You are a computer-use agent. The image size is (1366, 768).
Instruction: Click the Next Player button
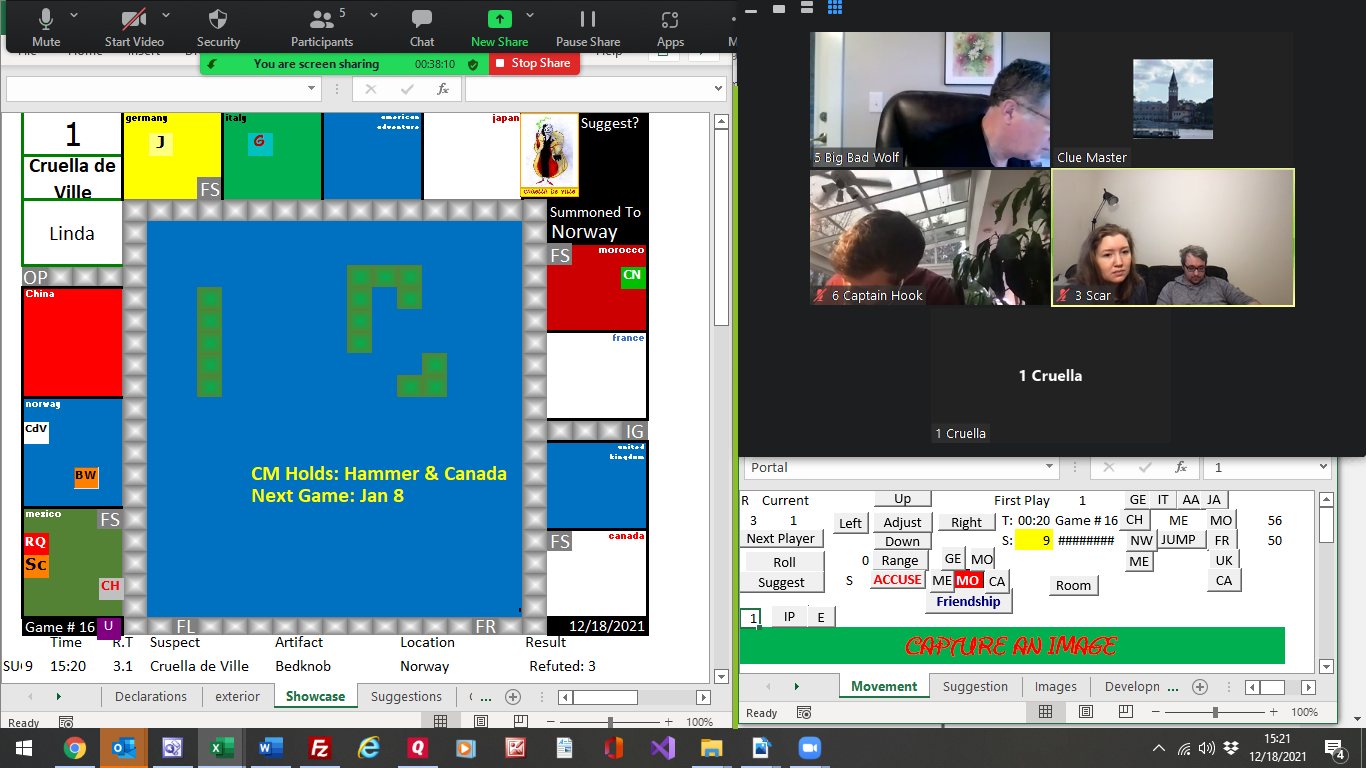click(x=781, y=538)
